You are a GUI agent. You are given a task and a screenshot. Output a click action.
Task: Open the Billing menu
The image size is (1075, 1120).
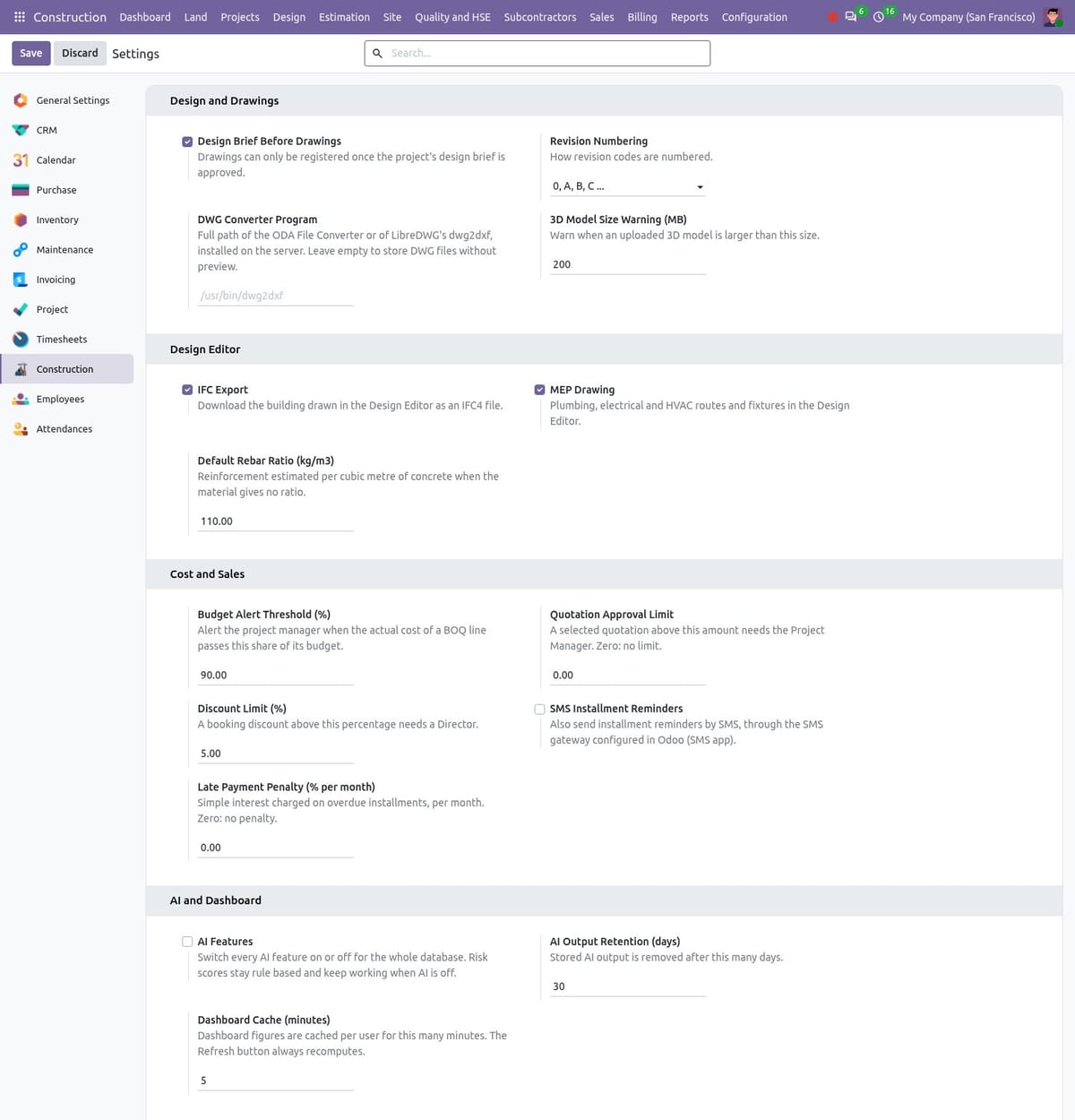pos(642,17)
